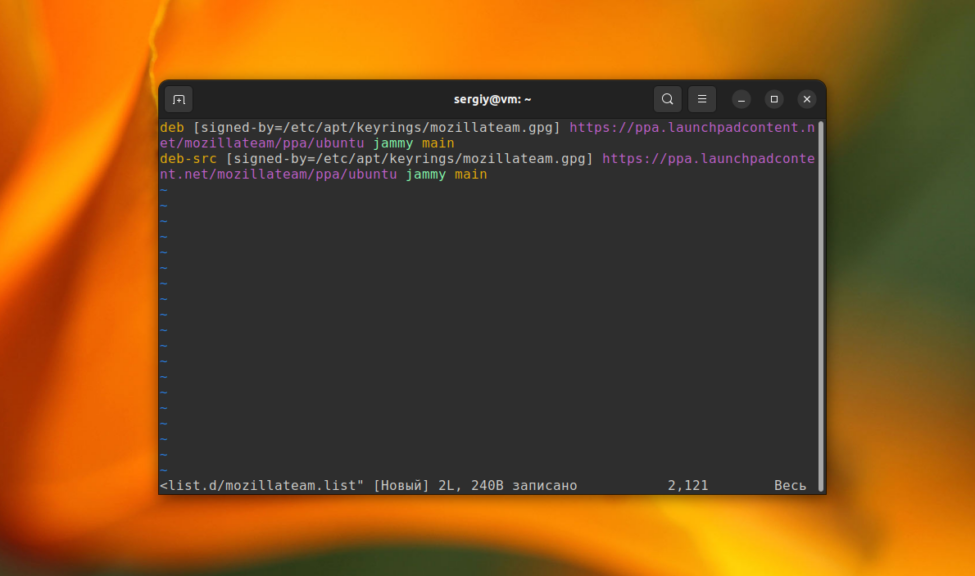Click signed-by option in the deb line
Image resolution: width=975 pixels, height=576 pixels.
tap(377, 128)
